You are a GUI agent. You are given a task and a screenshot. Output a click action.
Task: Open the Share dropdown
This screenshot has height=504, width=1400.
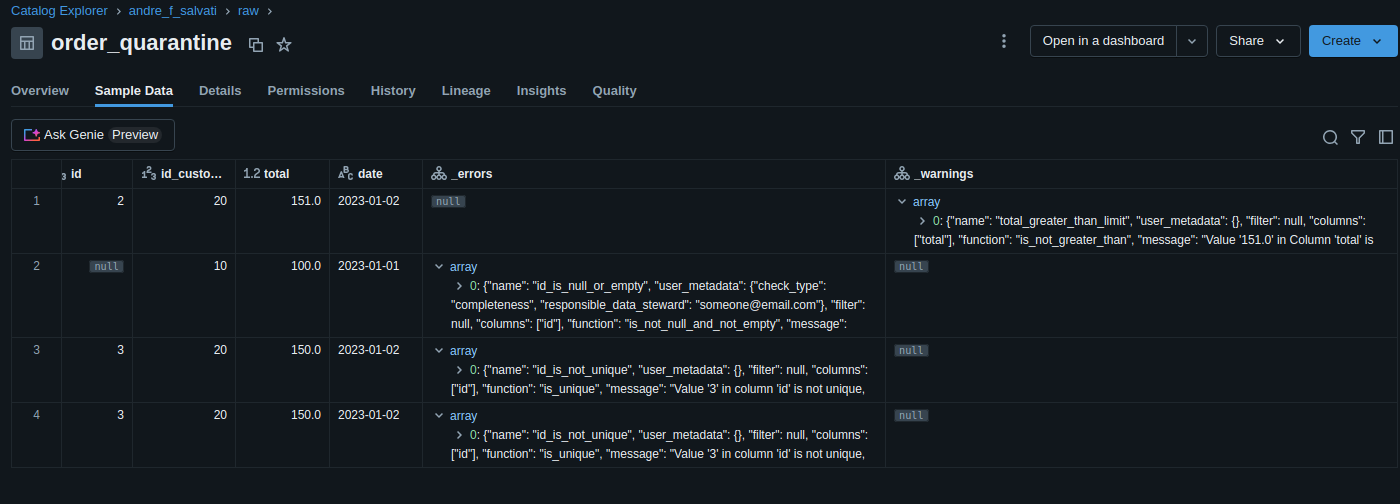(x=1258, y=41)
